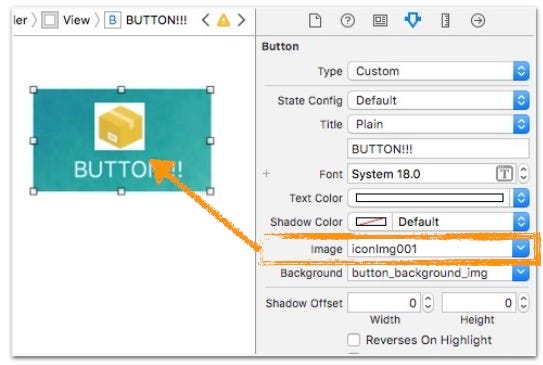Click the Shadow Color swatch
This screenshot has height=365, width=543.
point(371,222)
